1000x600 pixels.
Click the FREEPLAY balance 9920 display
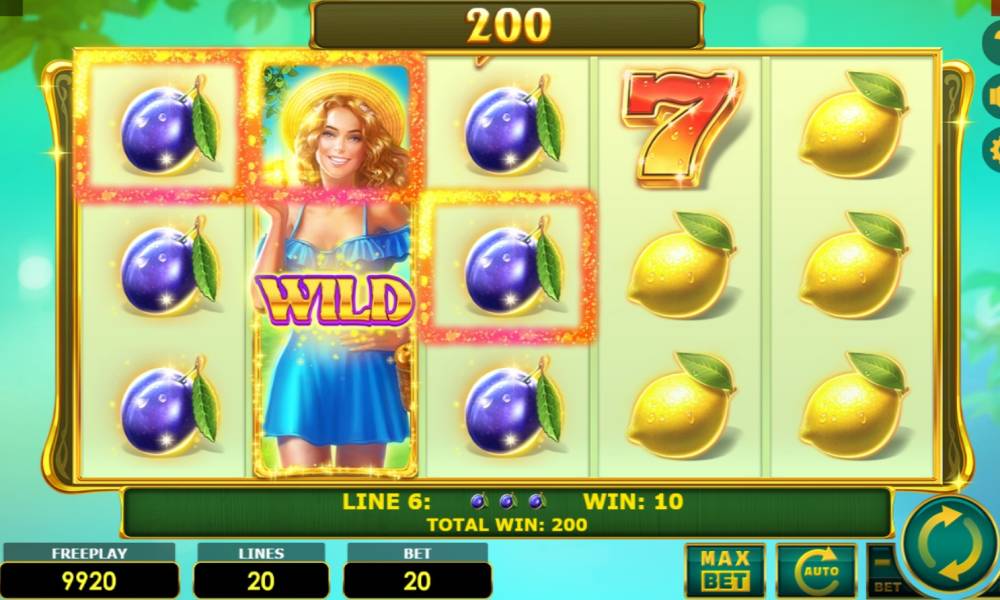point(89,580)
